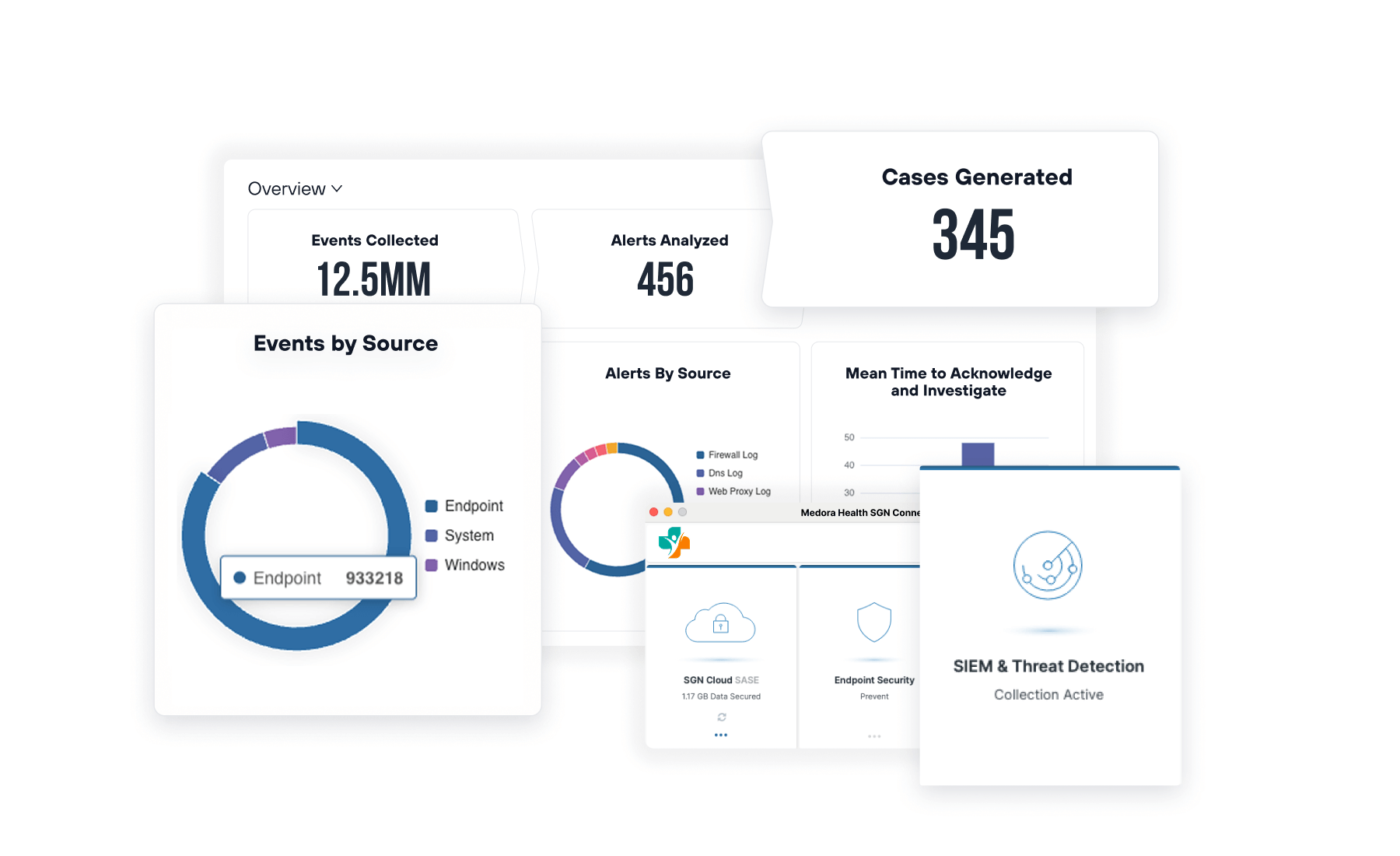The image size is (1400, 856).
Task: Select the Cases Generated 345 card
Action: [x=975, y=219]
